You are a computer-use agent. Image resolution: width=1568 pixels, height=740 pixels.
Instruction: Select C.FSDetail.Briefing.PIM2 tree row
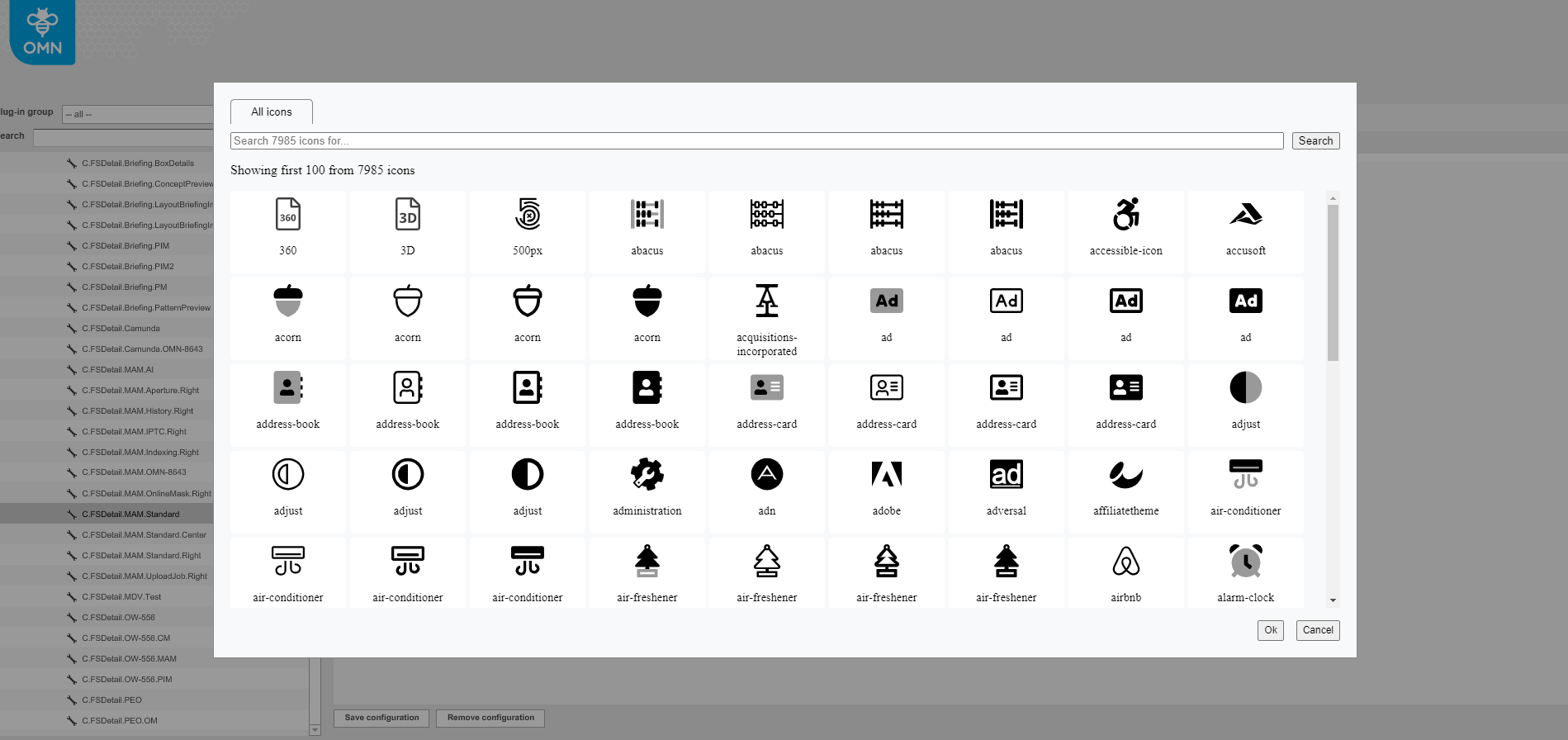[x=127, y=267]
